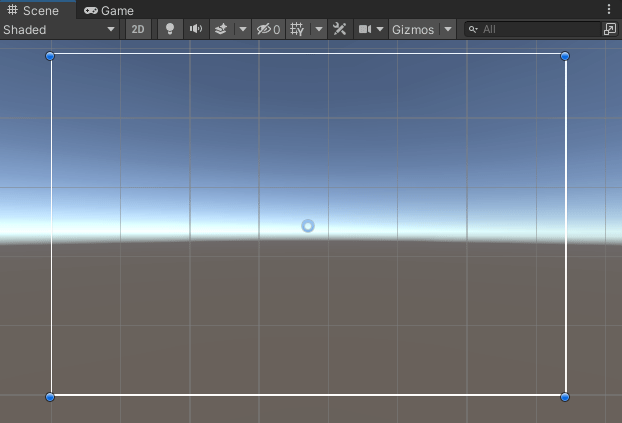Open the Gizmos dropdown arrow
Image resolution: width=622 pixels, height=423 pixels.
pyautogui.click(x=447, y=30)
